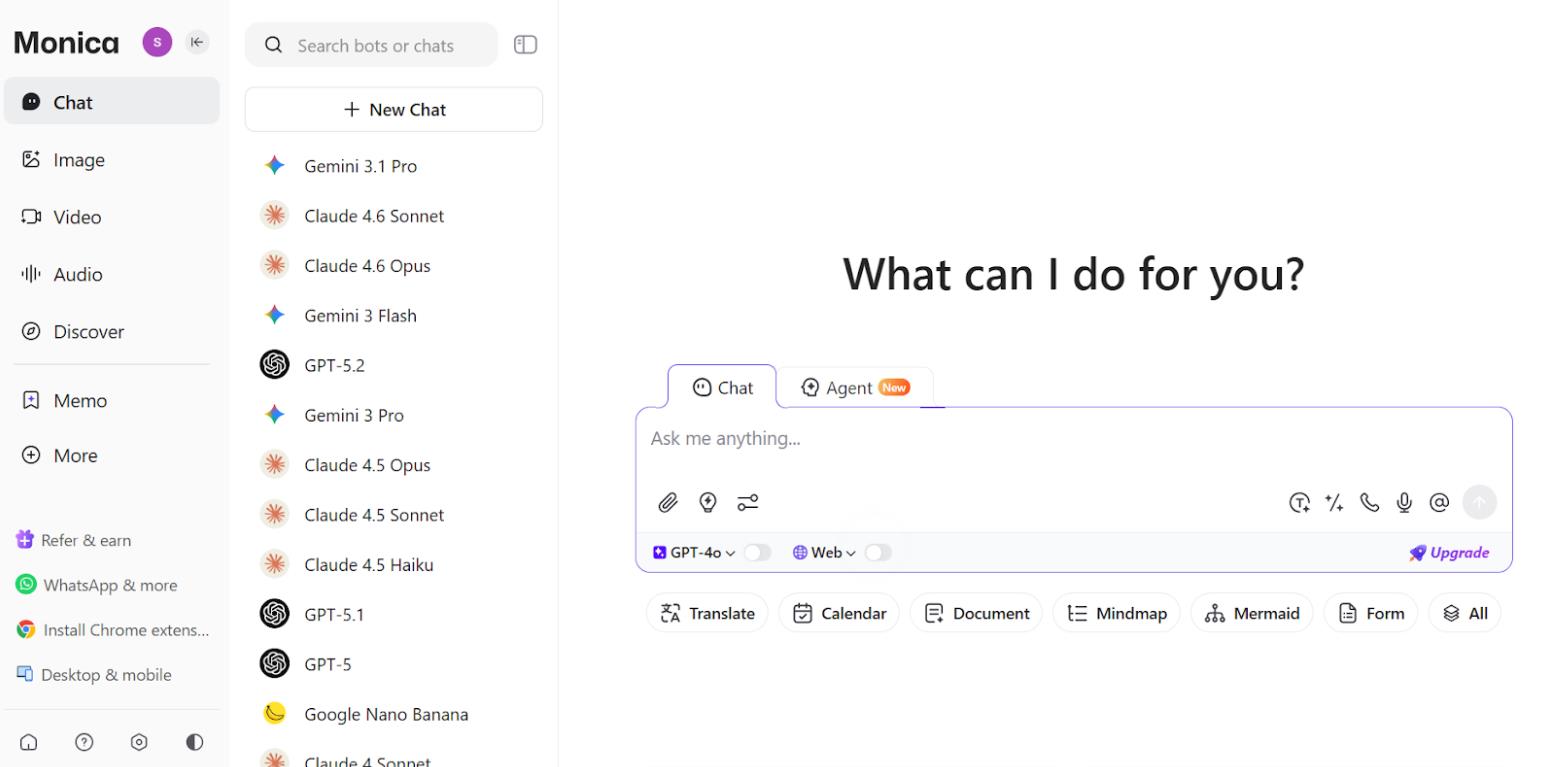Open settings hexagon icon at sidebar bottom
The width and height of the screenshot is (1545, 767).
click(139, 742)
